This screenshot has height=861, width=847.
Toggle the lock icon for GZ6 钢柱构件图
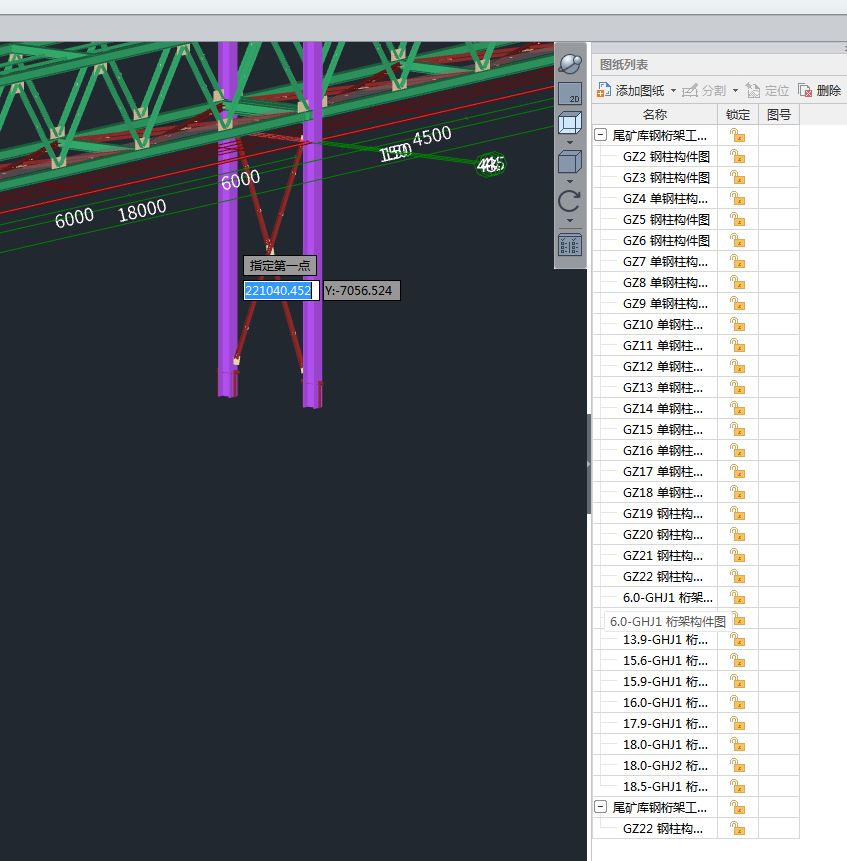tap(737, 241)
